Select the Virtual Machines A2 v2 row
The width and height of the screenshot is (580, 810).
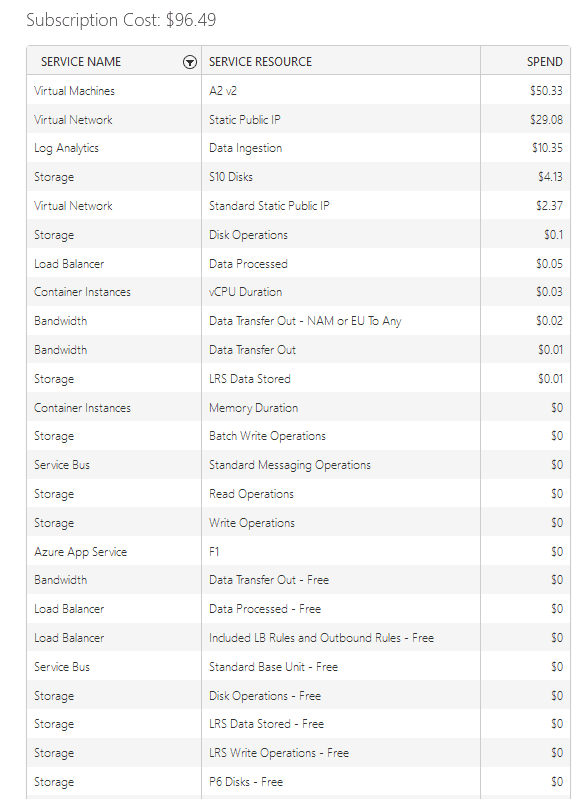(x=299, y=91)
